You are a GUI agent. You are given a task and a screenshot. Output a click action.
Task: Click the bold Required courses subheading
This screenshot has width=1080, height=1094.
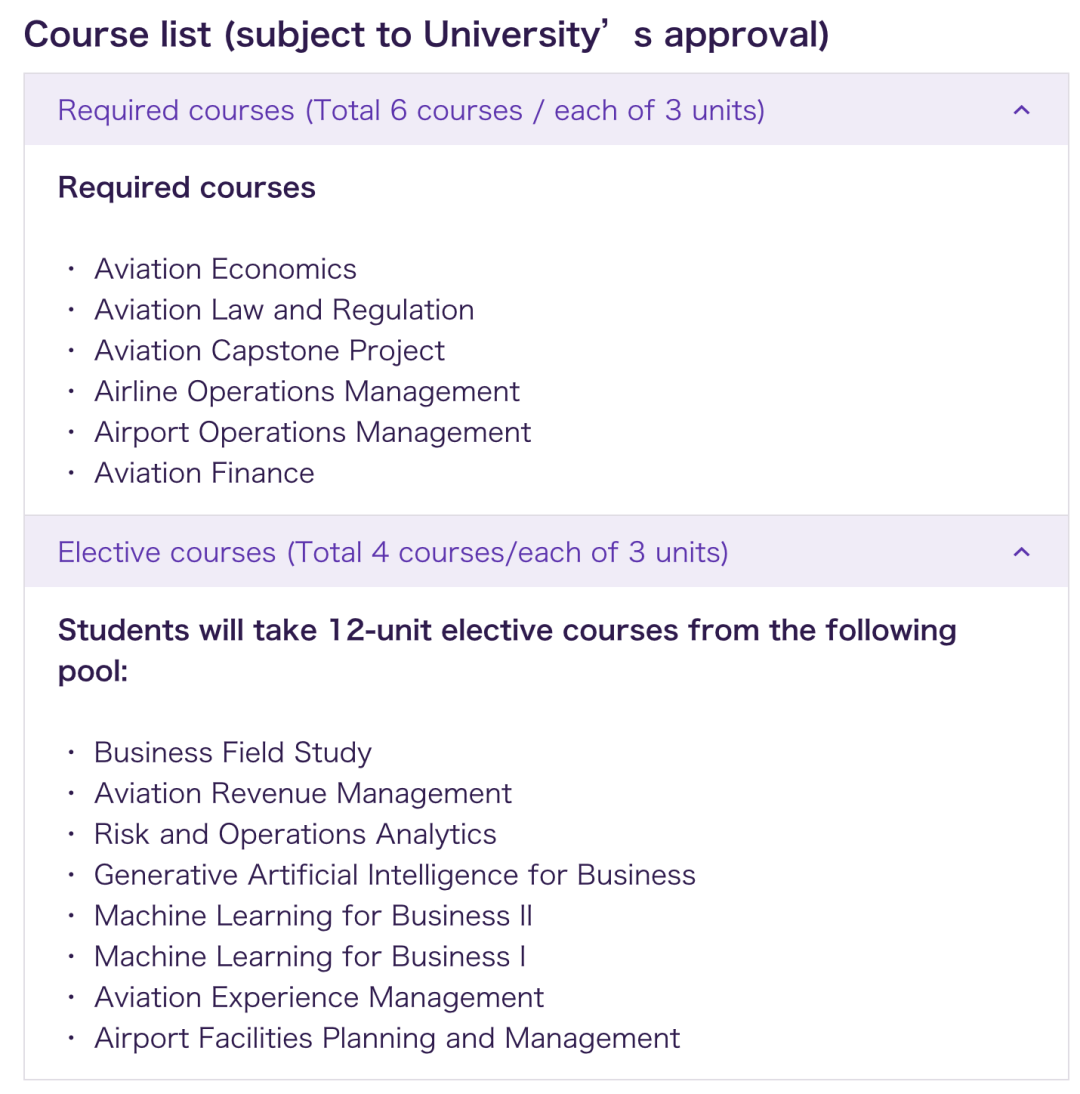187,188
